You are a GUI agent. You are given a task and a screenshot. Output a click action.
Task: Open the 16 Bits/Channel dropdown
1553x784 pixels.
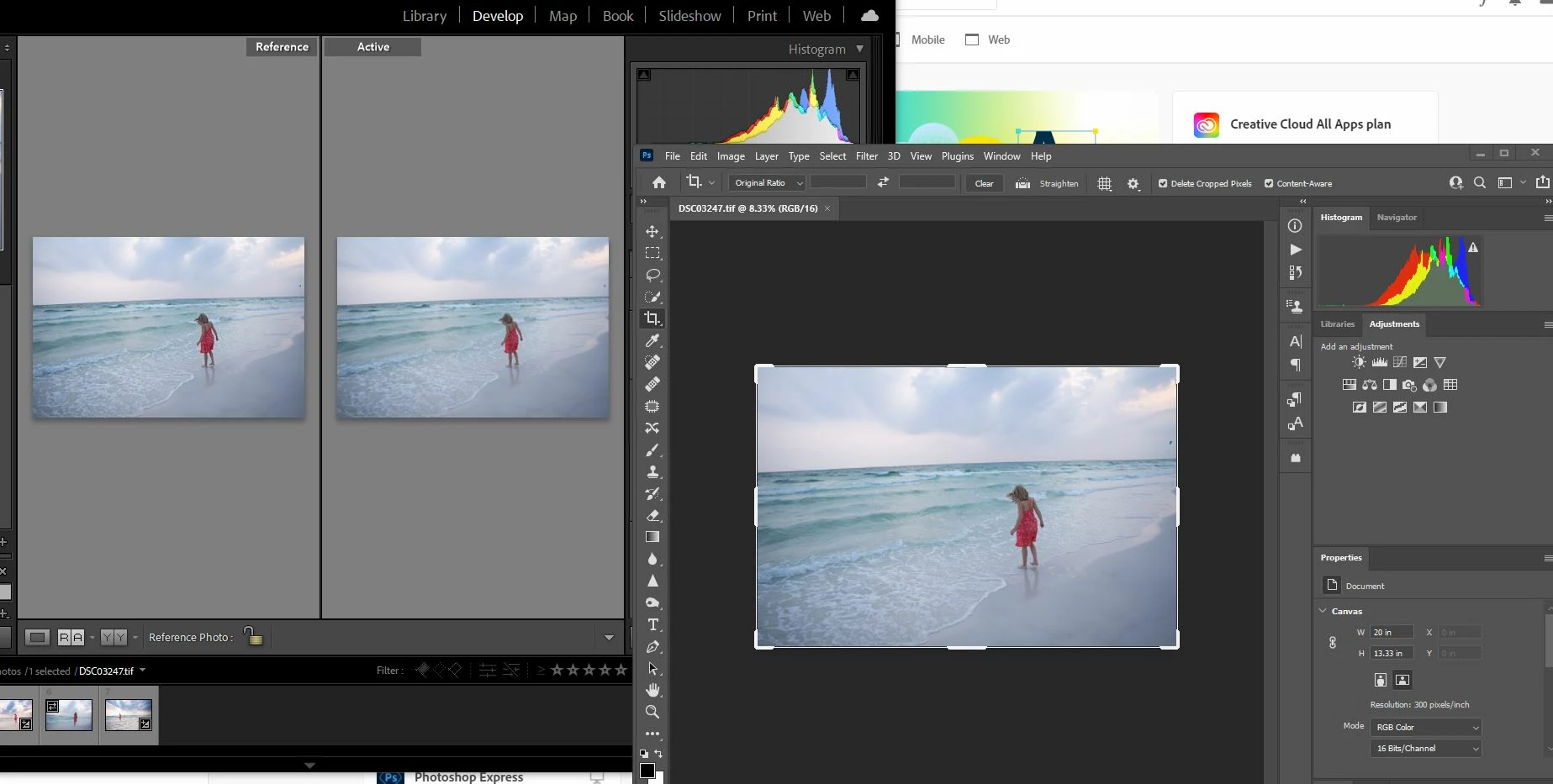pyautogui.click(x=1427, y=748)
